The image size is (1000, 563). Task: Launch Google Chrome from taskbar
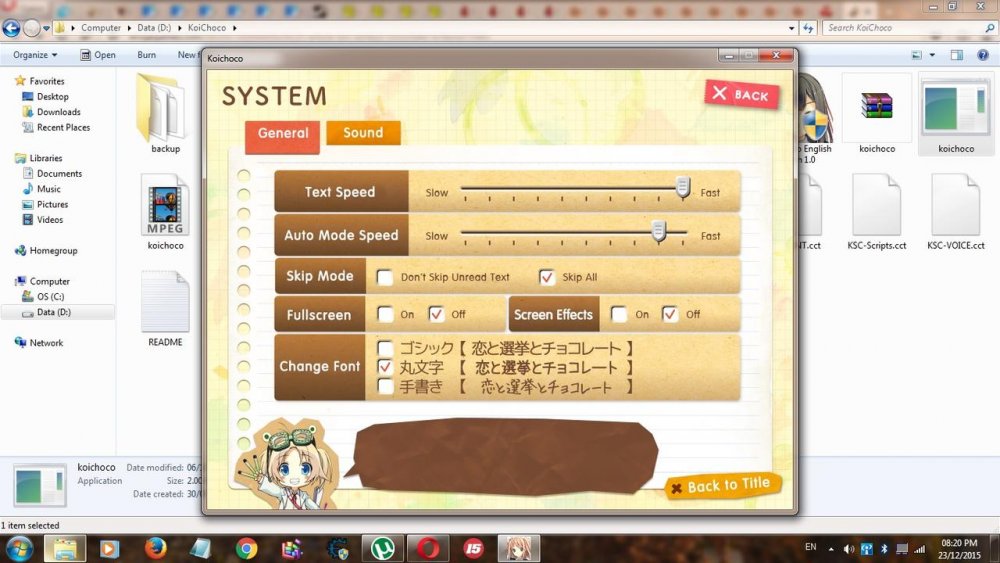point(246,548)
